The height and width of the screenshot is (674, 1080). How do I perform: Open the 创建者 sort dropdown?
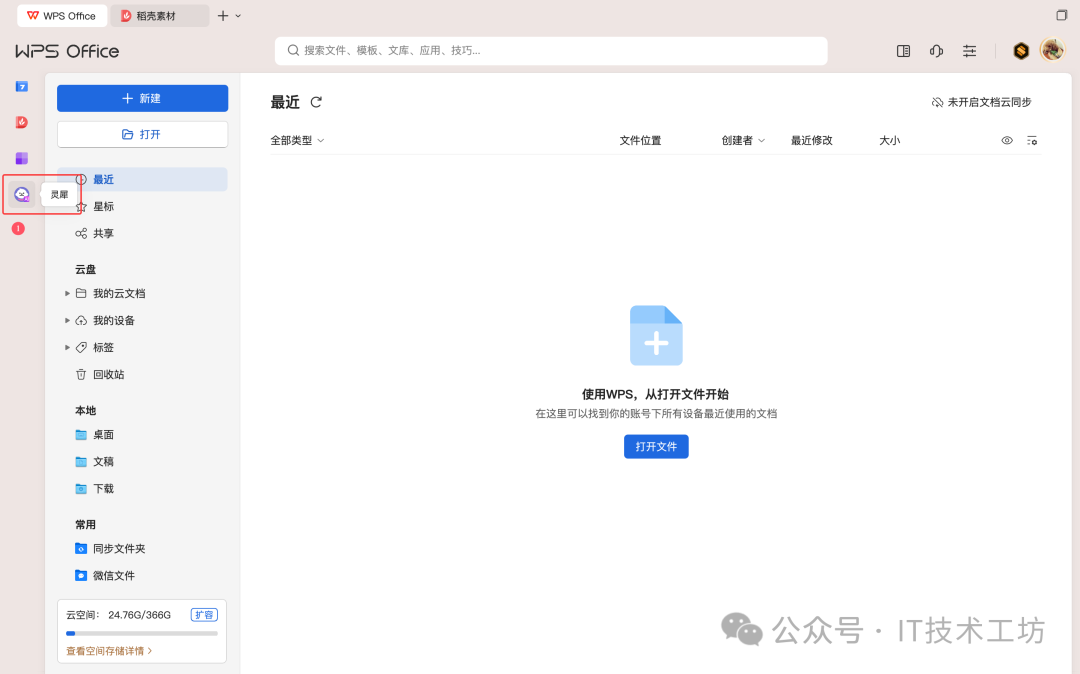point(743,140)
